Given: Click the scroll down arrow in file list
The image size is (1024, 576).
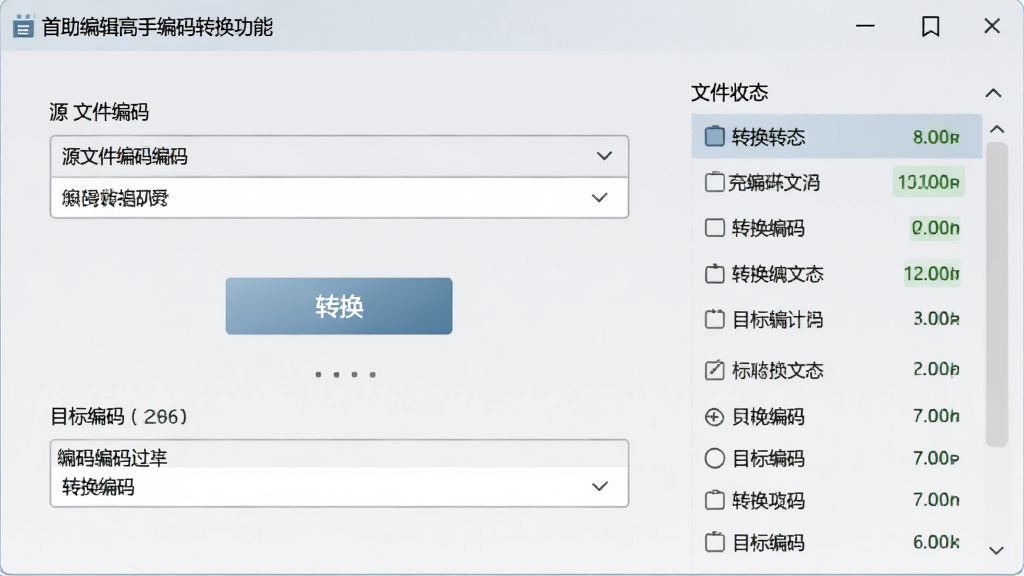Looking at the screenshot, I should coord(997,551).
